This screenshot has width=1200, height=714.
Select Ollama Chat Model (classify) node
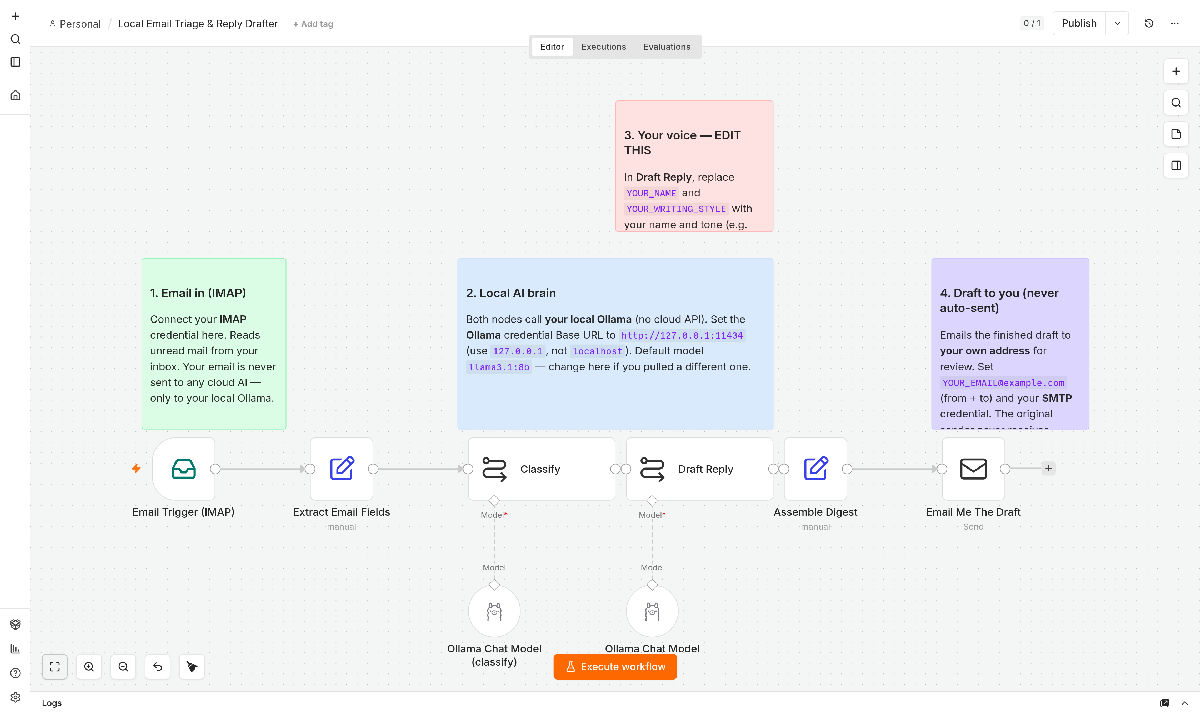click(494, 611)
